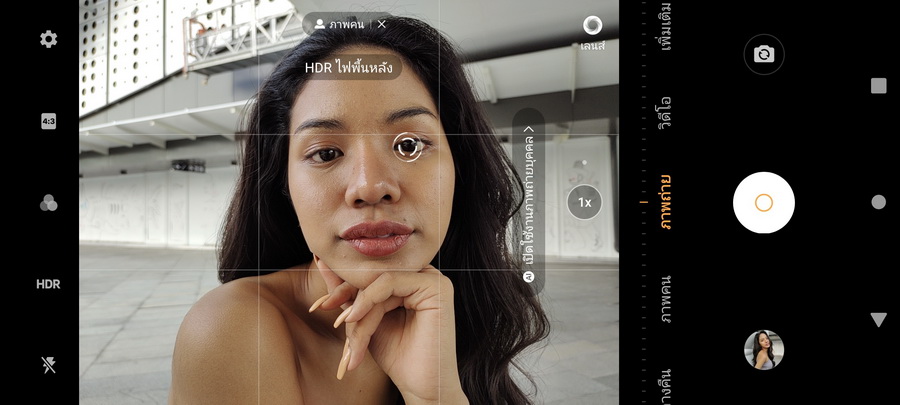Open camera settings gear

click(x=48, y=39)
